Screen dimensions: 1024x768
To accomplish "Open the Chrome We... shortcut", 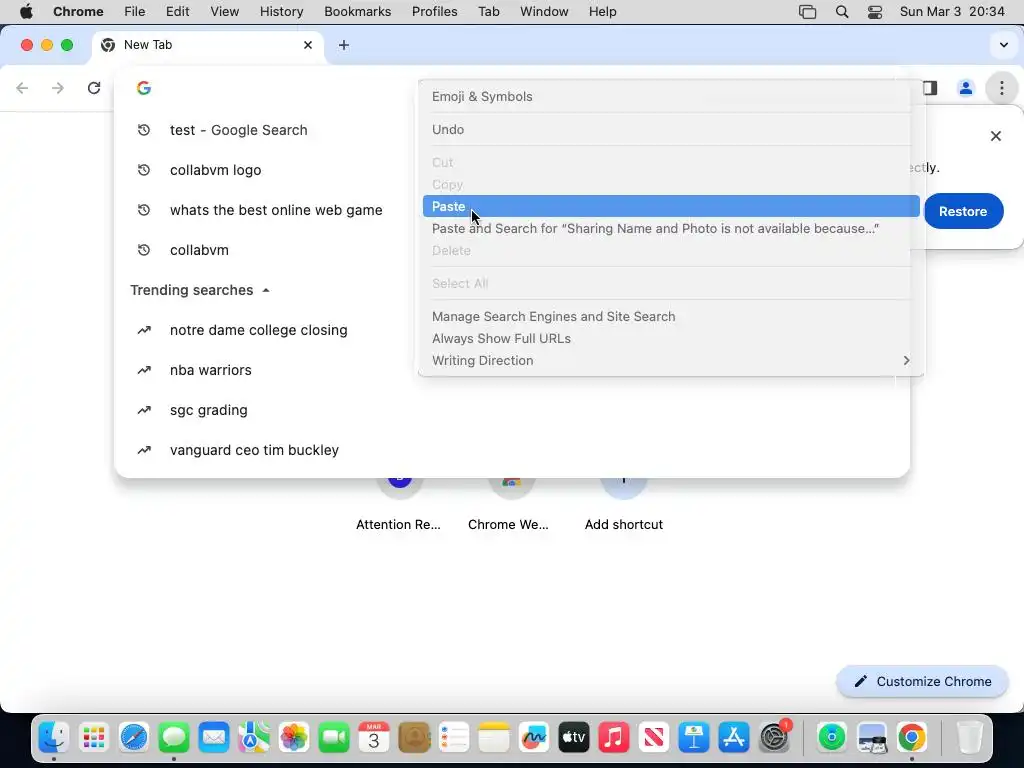I will pyautogui.click(x=509, y=504).
